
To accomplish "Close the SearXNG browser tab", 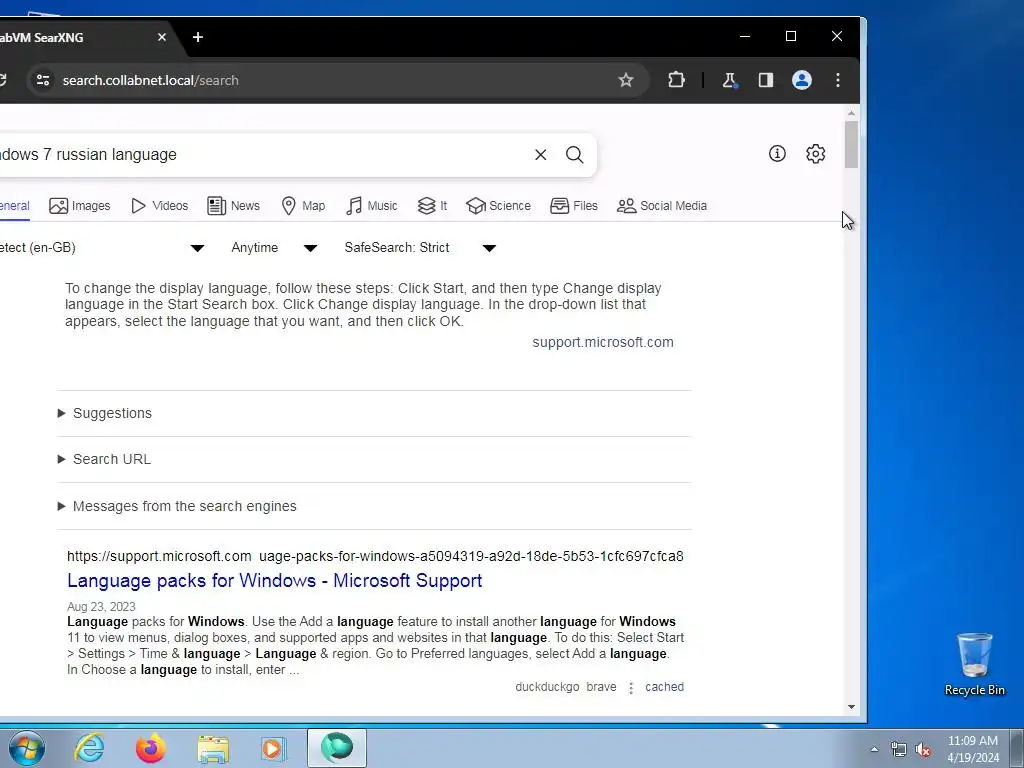I will click(162, 37).
